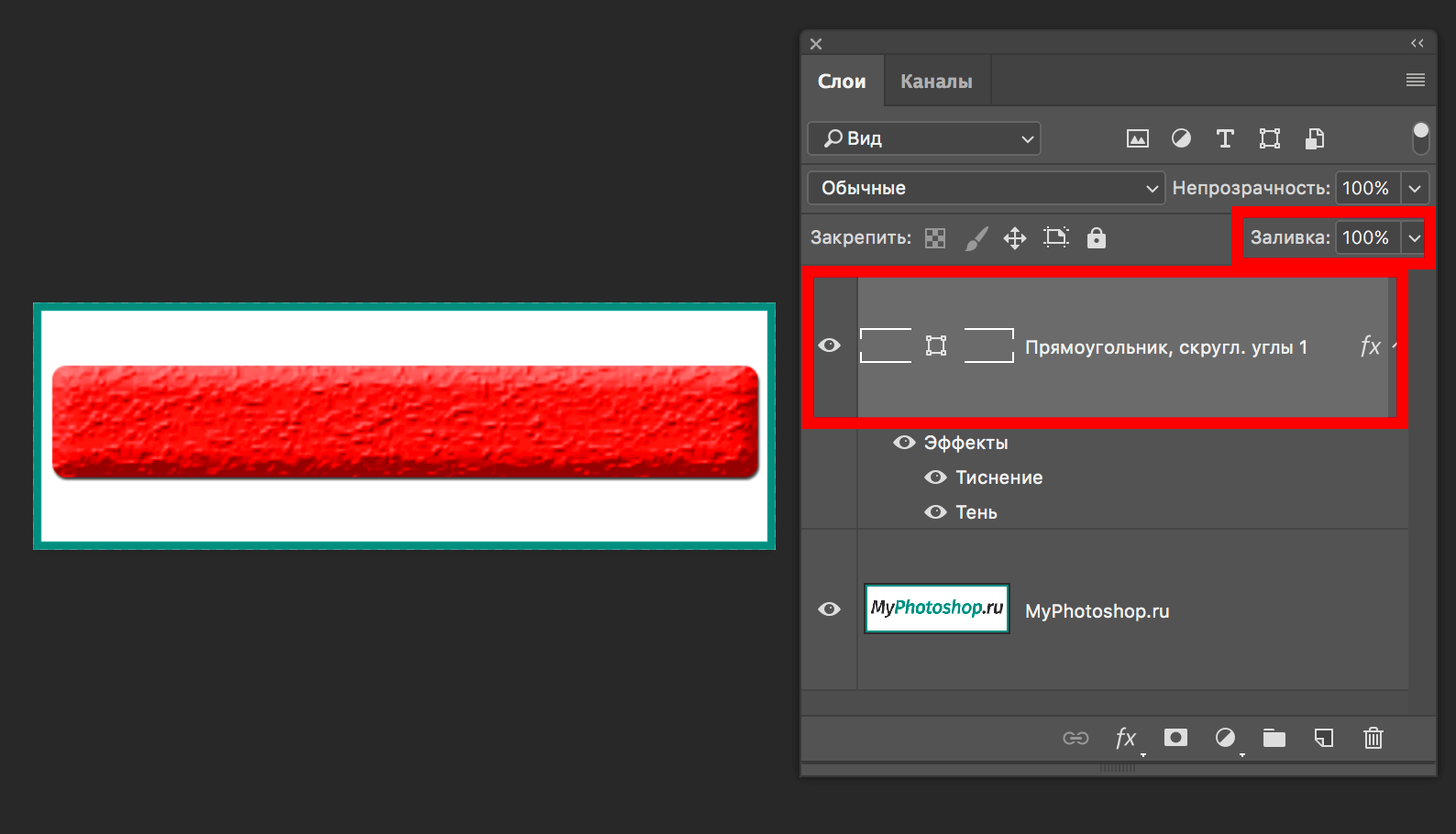Hide the MyPhotoshop.ru layer

pyautogui.click(x=829, y=609)
